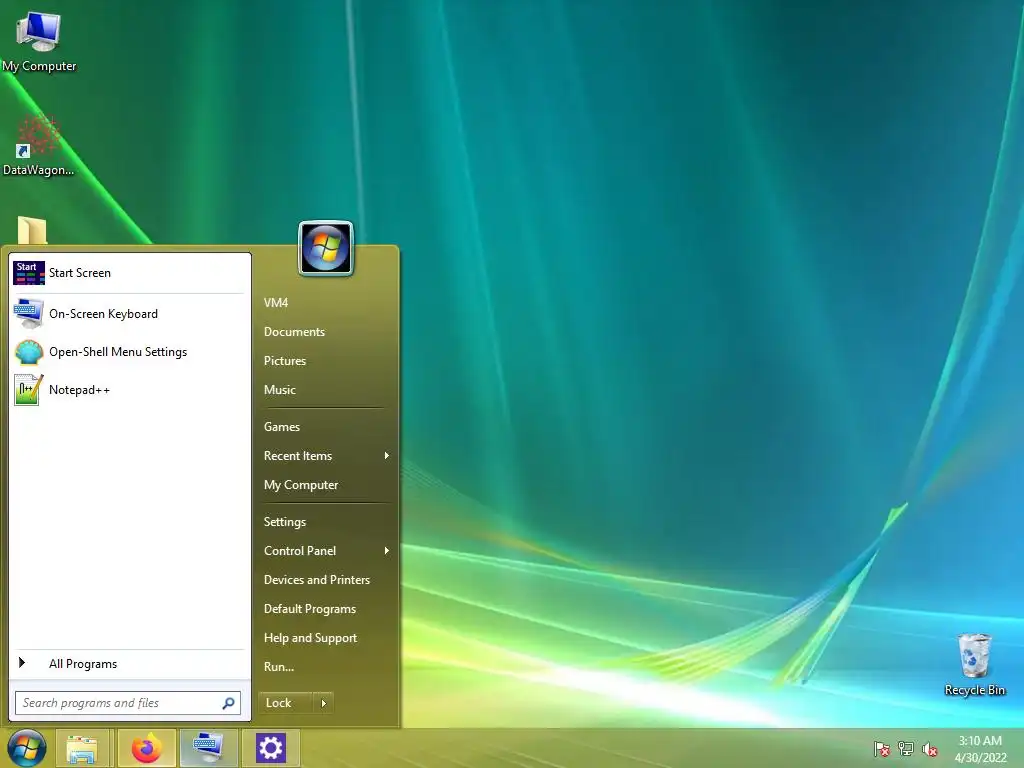This screenshot has height=768, width=1024.
Task: Select the My Computer desktop icon
Action: (39, 42)
